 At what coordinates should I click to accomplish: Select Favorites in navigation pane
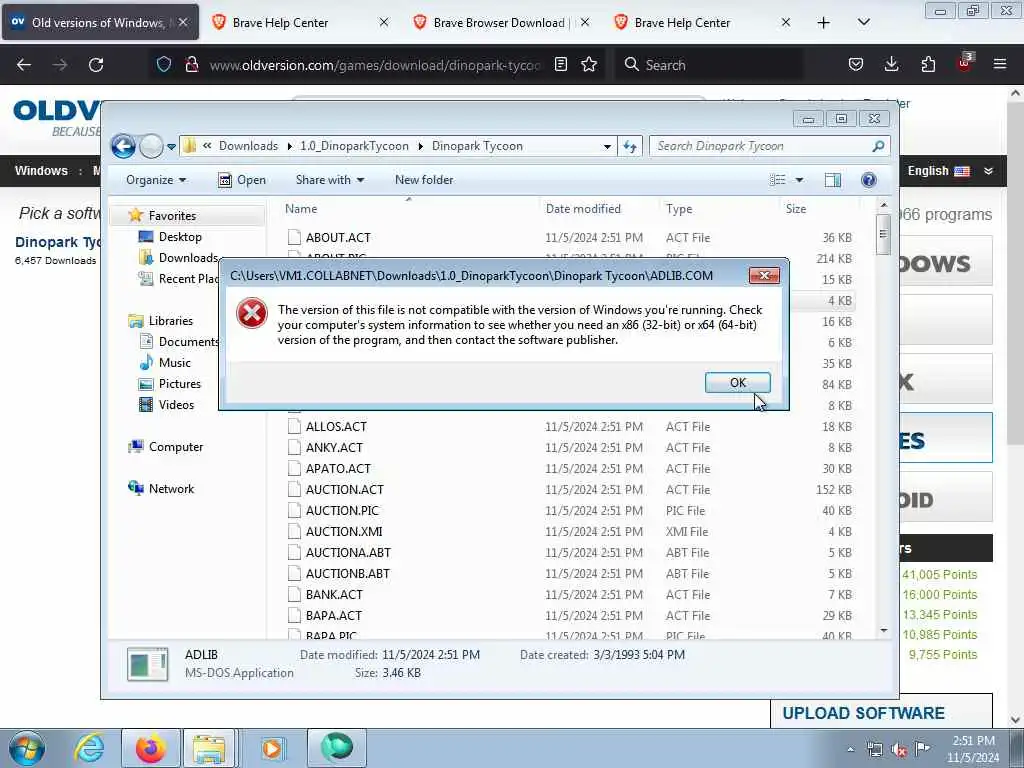pyautogui.click(x=172, y=216)
